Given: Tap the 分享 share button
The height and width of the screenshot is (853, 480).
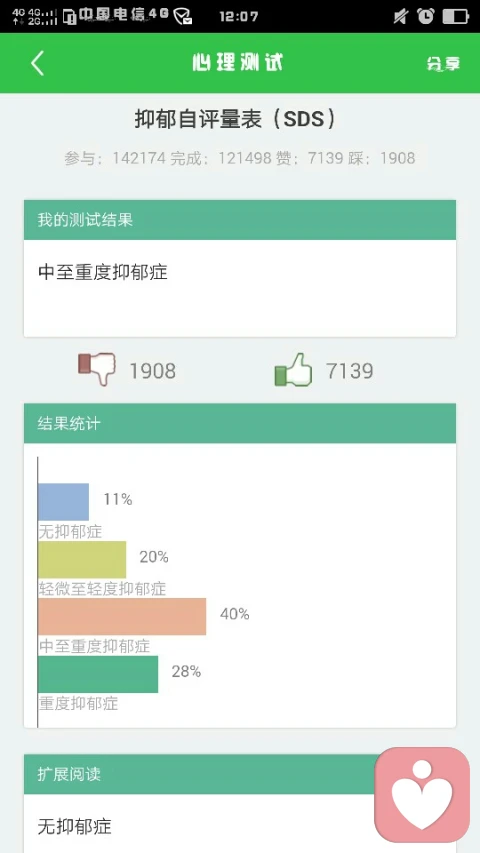Looking at the screenshot, I should [x=443, y=64].
